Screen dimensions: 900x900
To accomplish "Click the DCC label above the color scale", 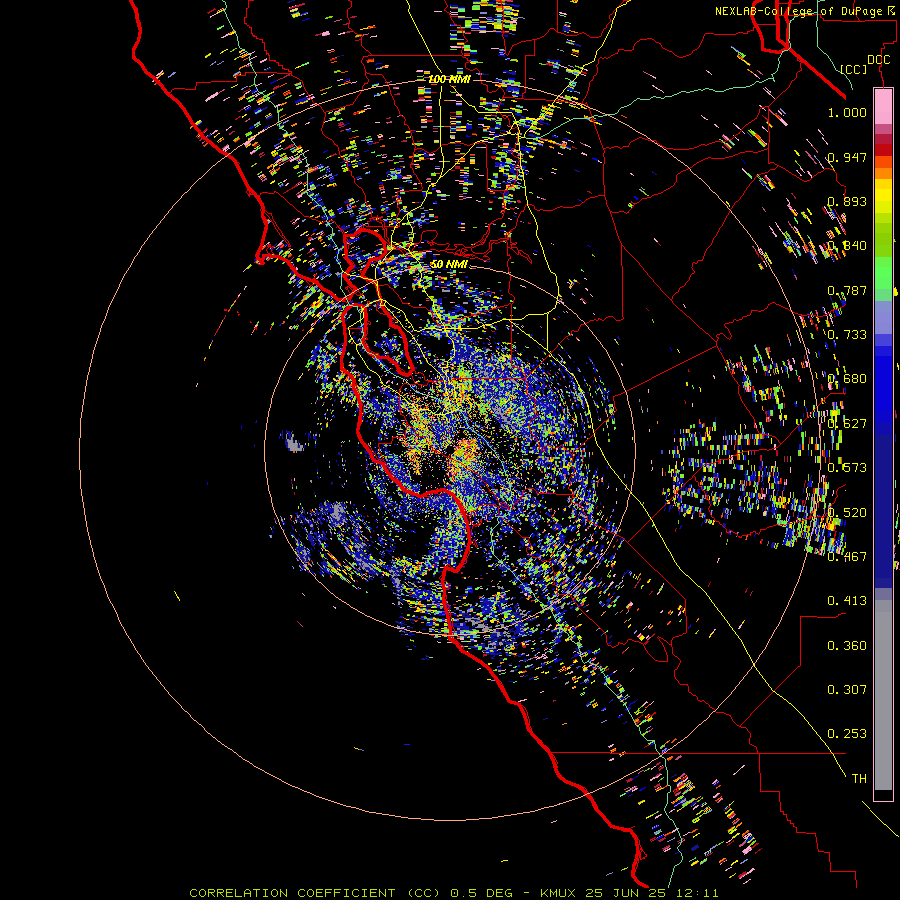I will pos(878,60).
